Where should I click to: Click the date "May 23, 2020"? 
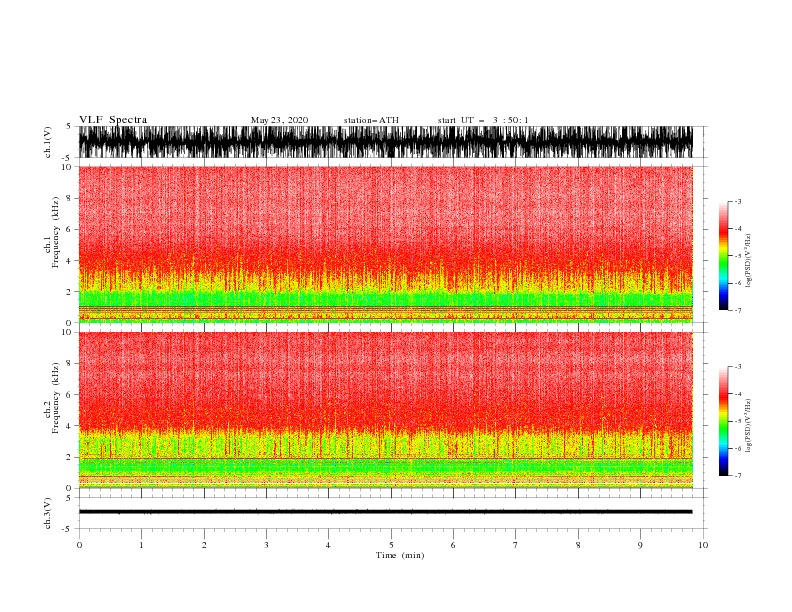pos(279,120)
